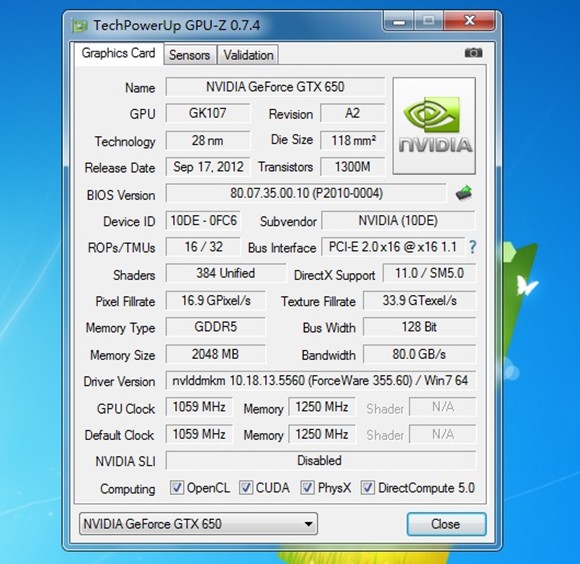This screenshot has height=564, width=580.
Task: Select the Graphics Card tab
Action: click(118, 53)
